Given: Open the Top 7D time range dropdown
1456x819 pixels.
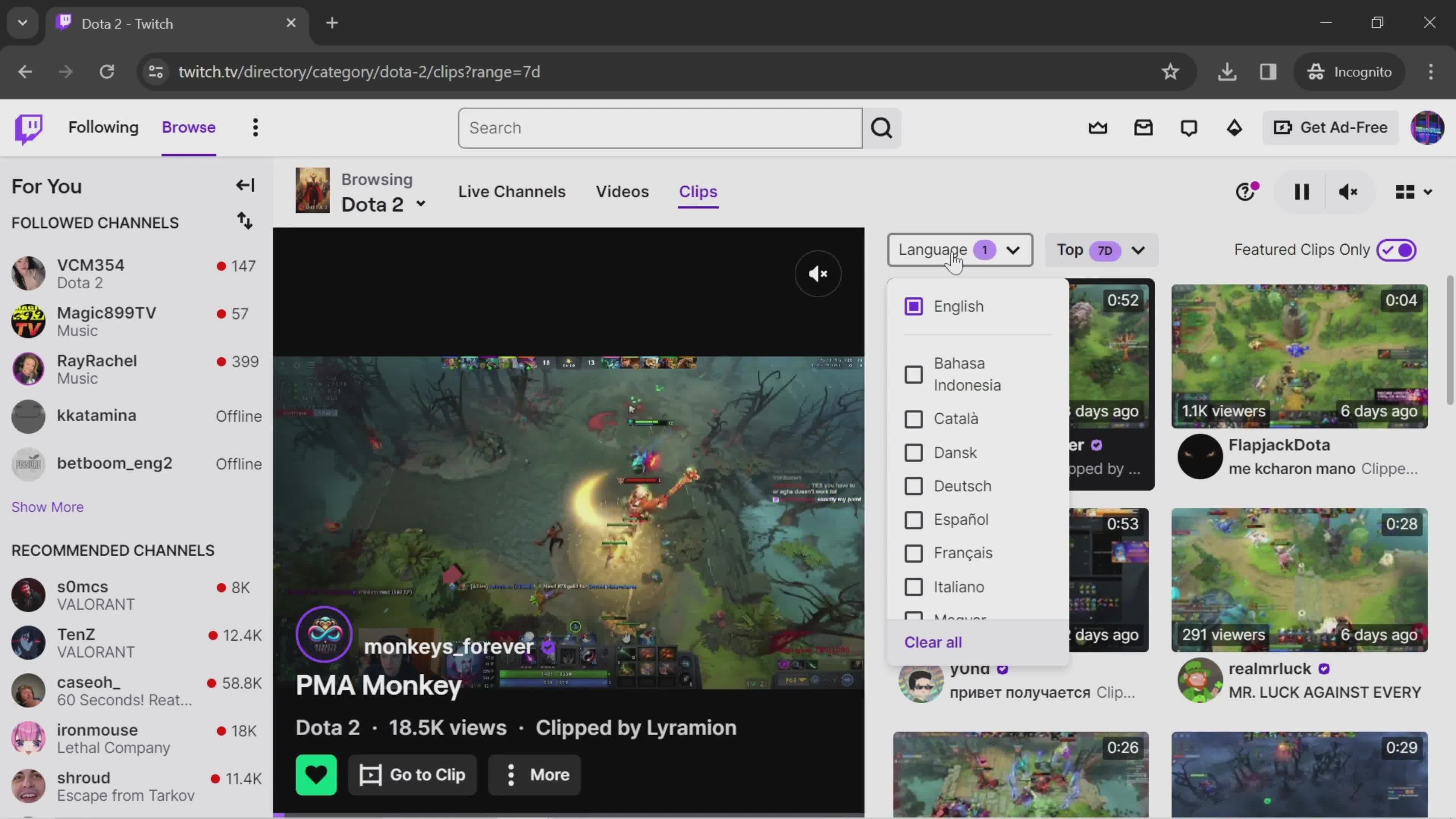Looking at the screenshot, I should coord(1101,250).
